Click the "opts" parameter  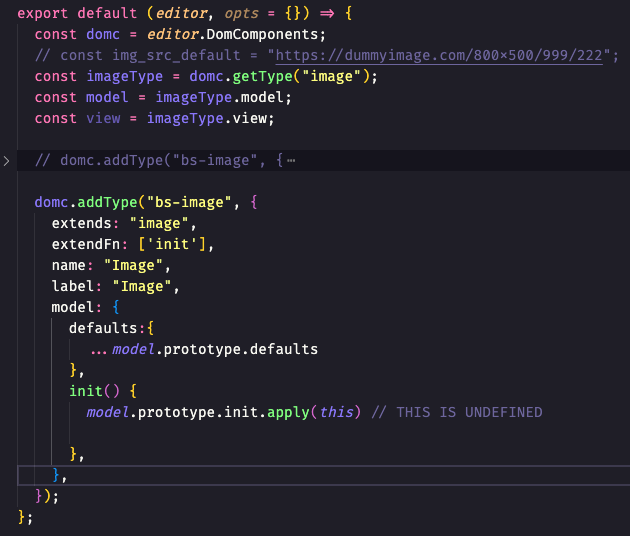pos(241,14)
